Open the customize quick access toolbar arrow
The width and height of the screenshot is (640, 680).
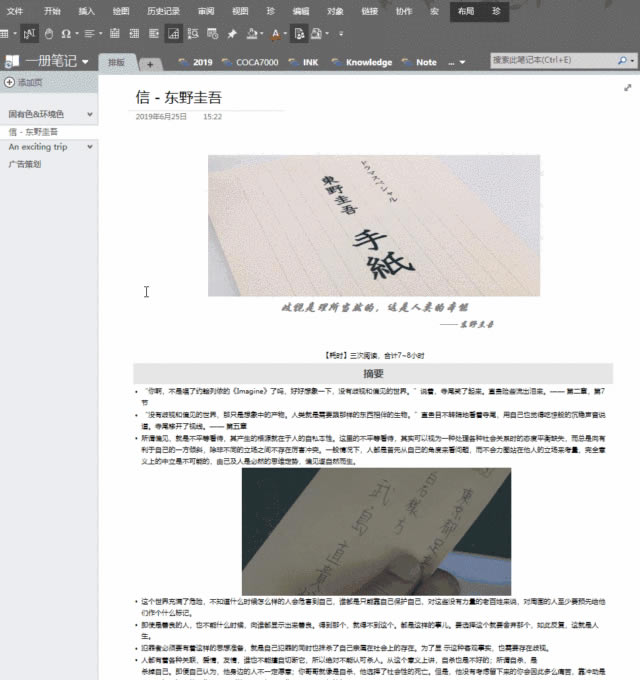pos(341,33)
